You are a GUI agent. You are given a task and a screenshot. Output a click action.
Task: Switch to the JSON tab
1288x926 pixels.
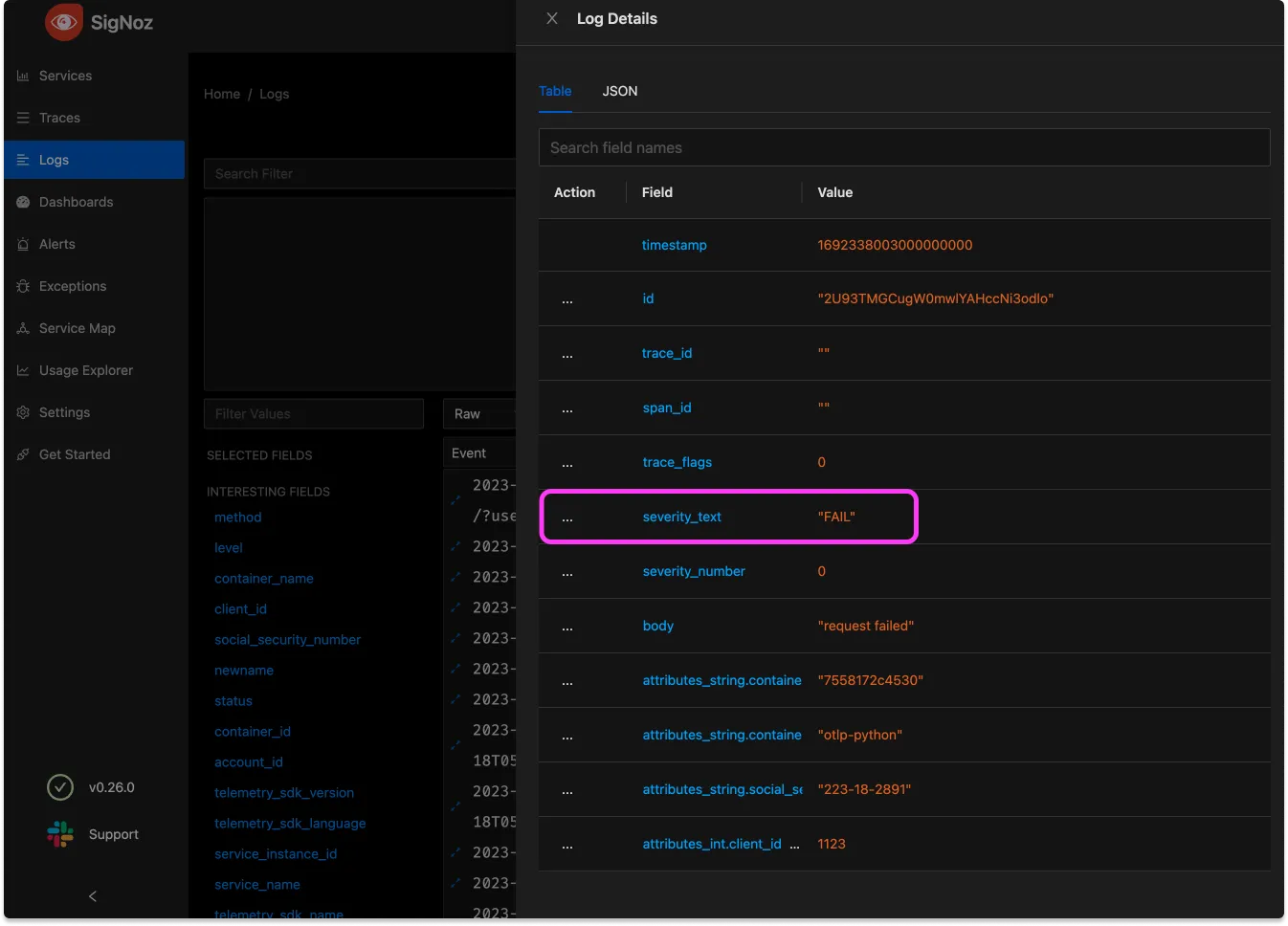619,91
